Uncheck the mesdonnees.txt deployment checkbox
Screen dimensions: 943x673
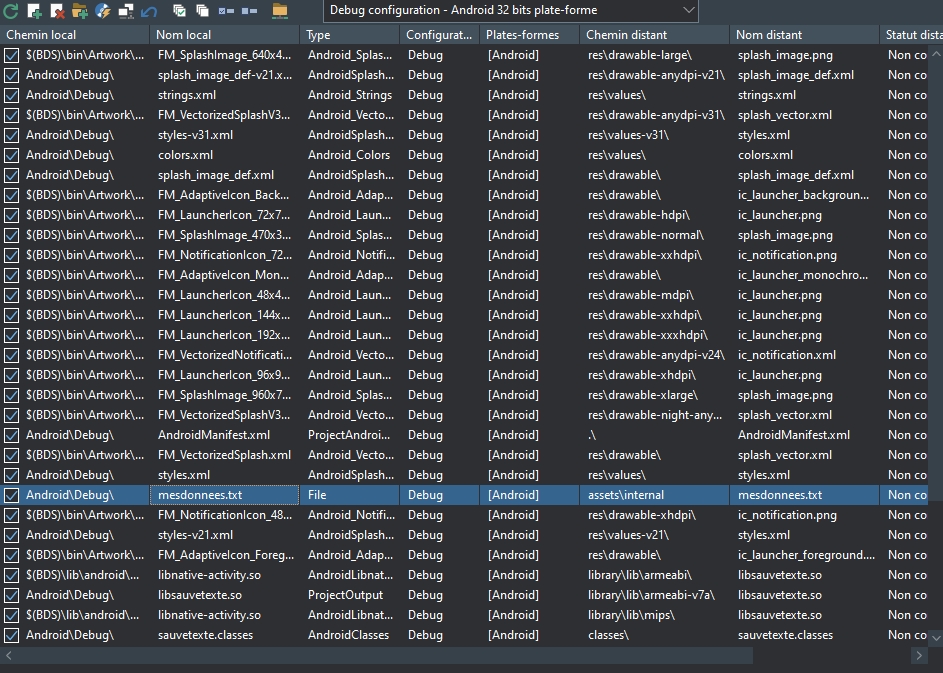(11, 495)
